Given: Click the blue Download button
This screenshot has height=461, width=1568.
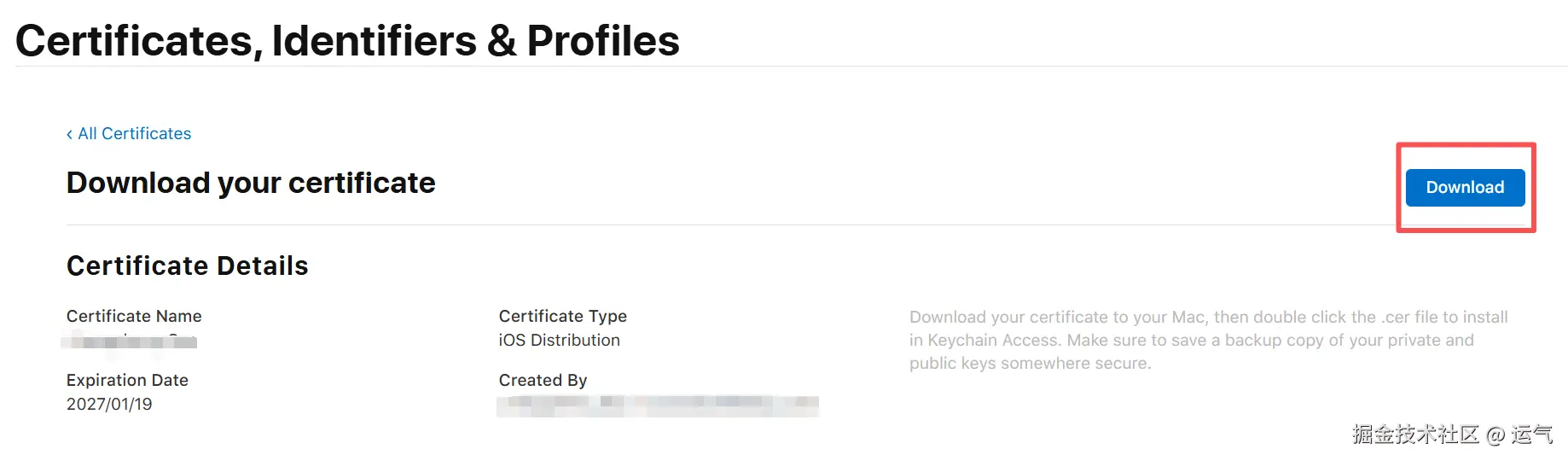Looking at the screenshot, I should tap(1465, 188).
